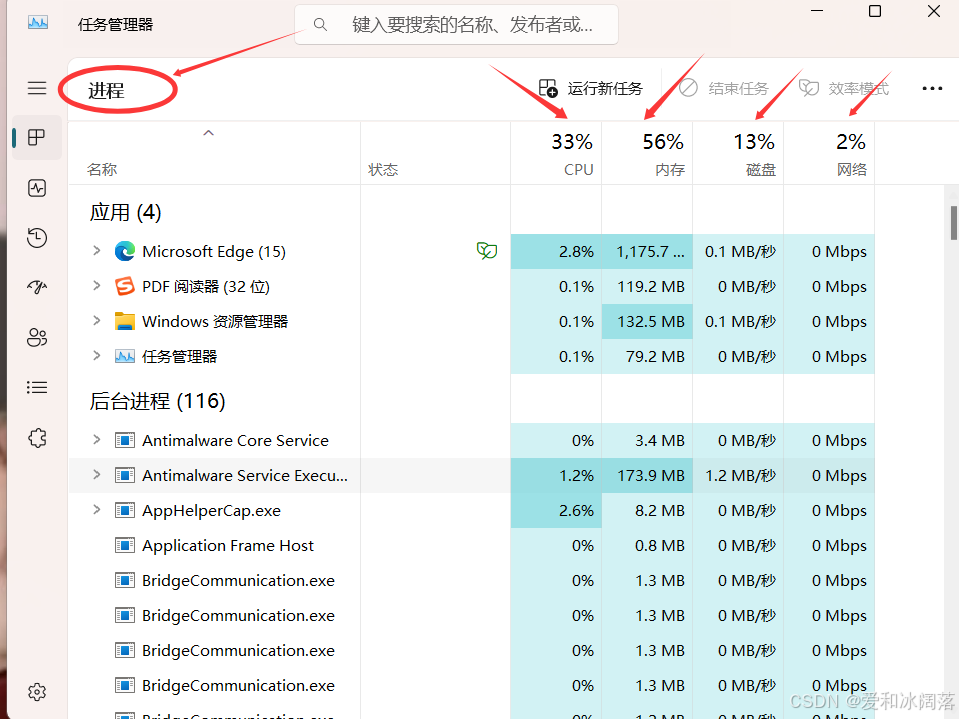Expand the Microsoft Edge (15) process group
The image size is (959, 719).
pyautogui.click(x=97, y=251)
